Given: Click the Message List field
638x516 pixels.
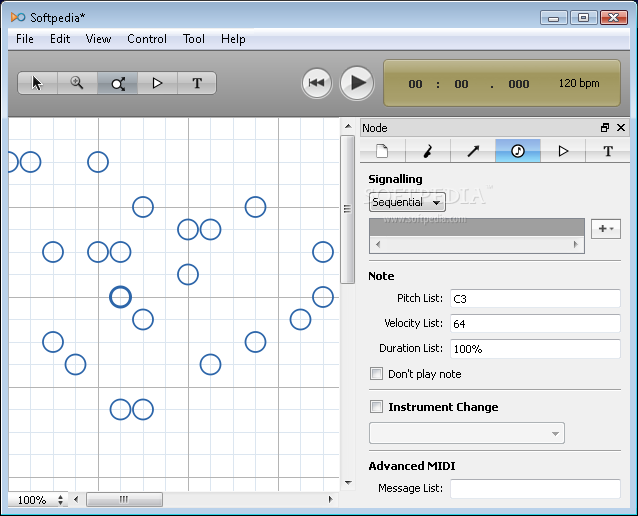Looking at the screenshot, I should pyautogui.click(x=535, y=488).
